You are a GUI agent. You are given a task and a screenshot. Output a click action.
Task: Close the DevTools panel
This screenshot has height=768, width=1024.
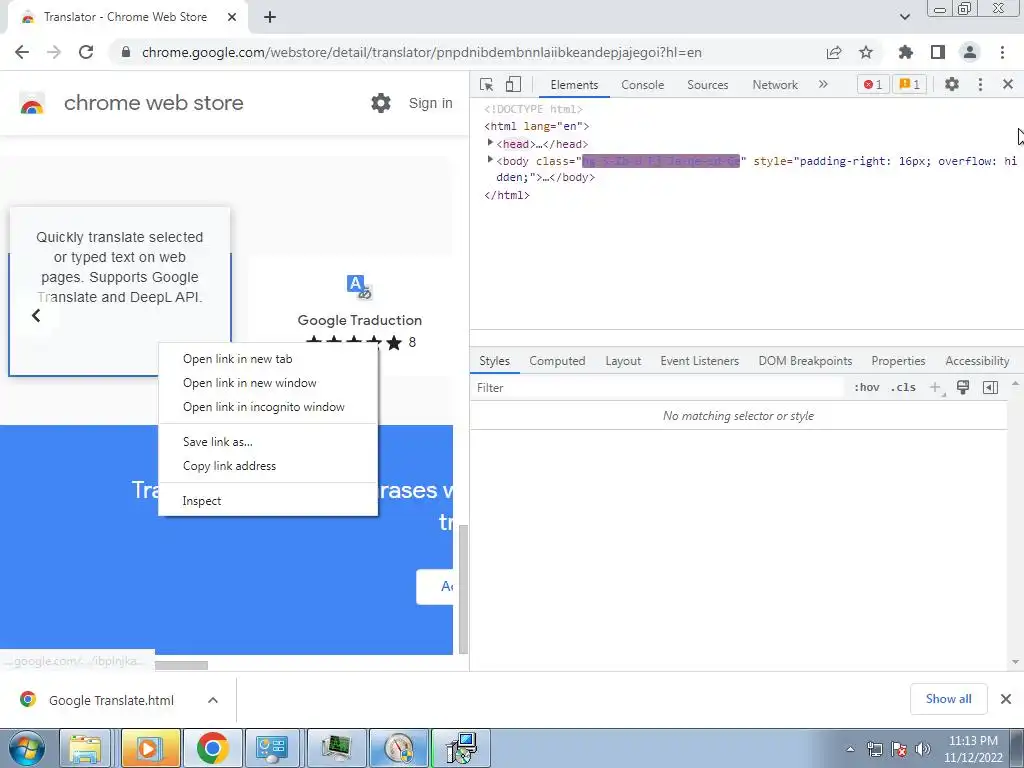1008,84
